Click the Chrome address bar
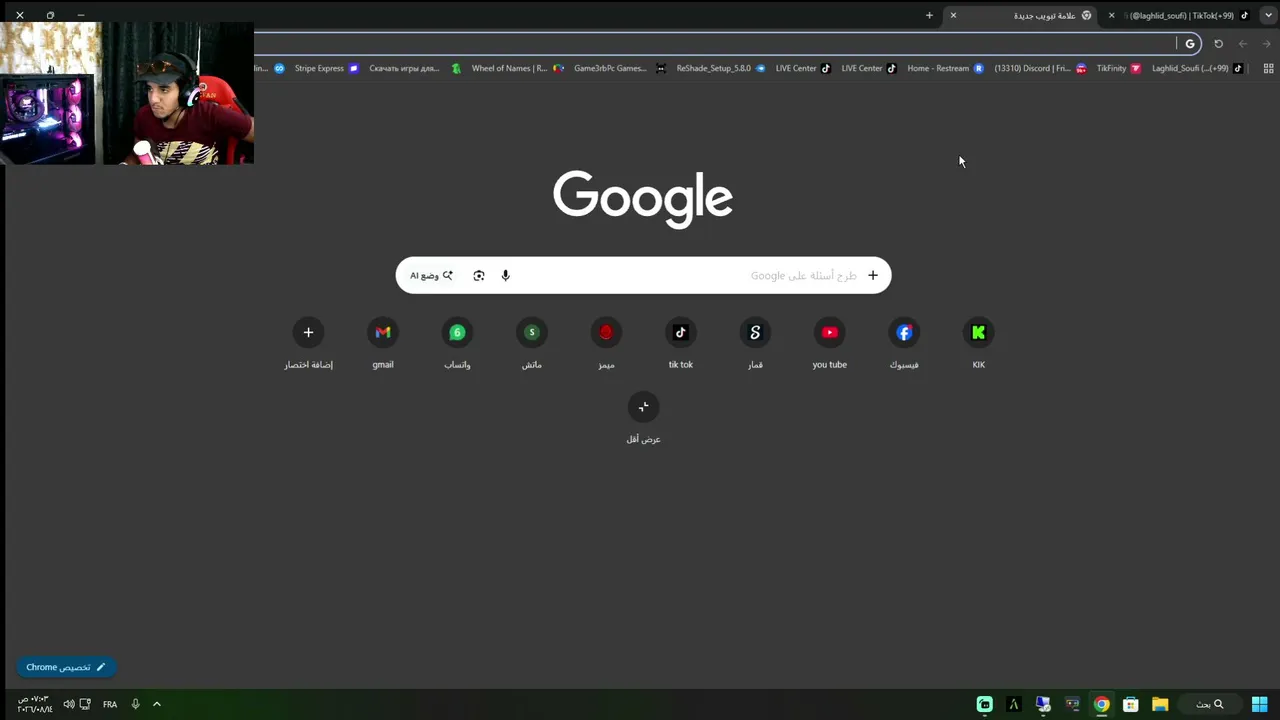This screenshot has height=720, width=1280. (715, 43)
